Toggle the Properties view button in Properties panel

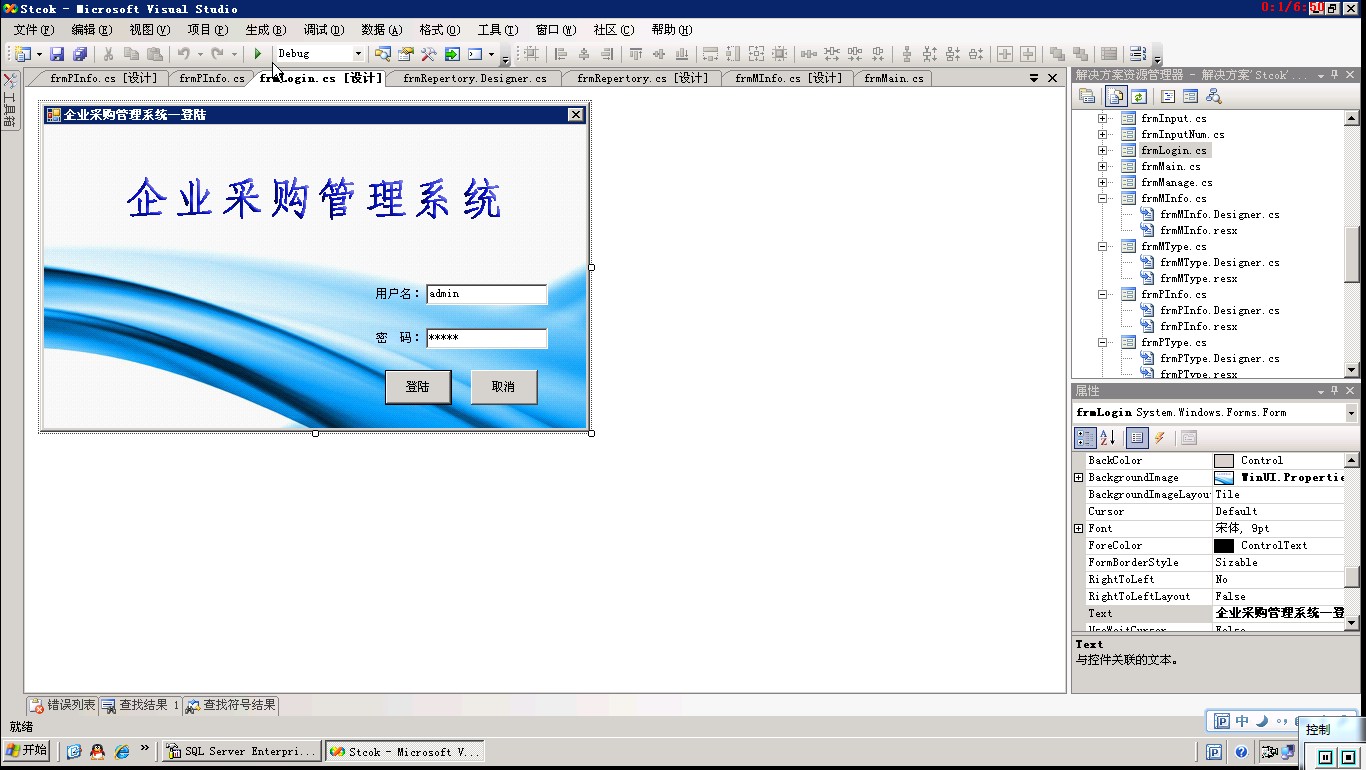click(x=1136, y=438)
